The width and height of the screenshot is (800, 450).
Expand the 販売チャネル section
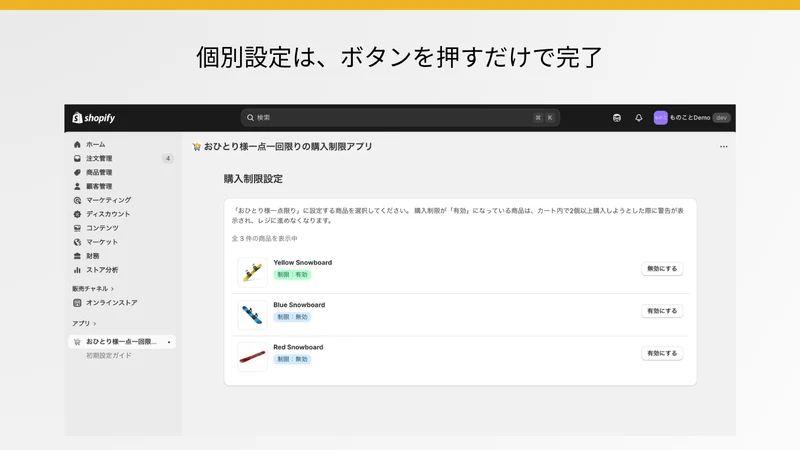[x=93, y=289]
